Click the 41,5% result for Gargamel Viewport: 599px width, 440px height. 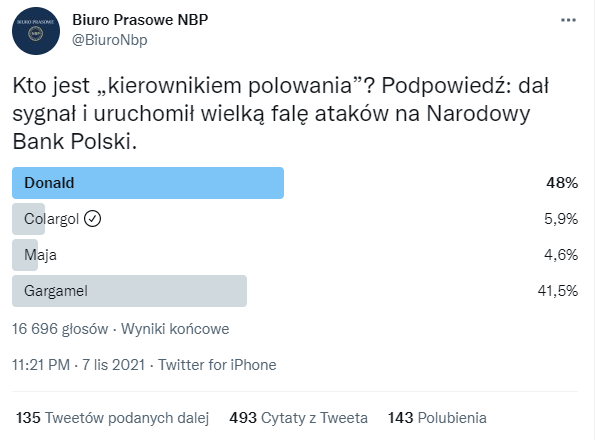[558, 291]
